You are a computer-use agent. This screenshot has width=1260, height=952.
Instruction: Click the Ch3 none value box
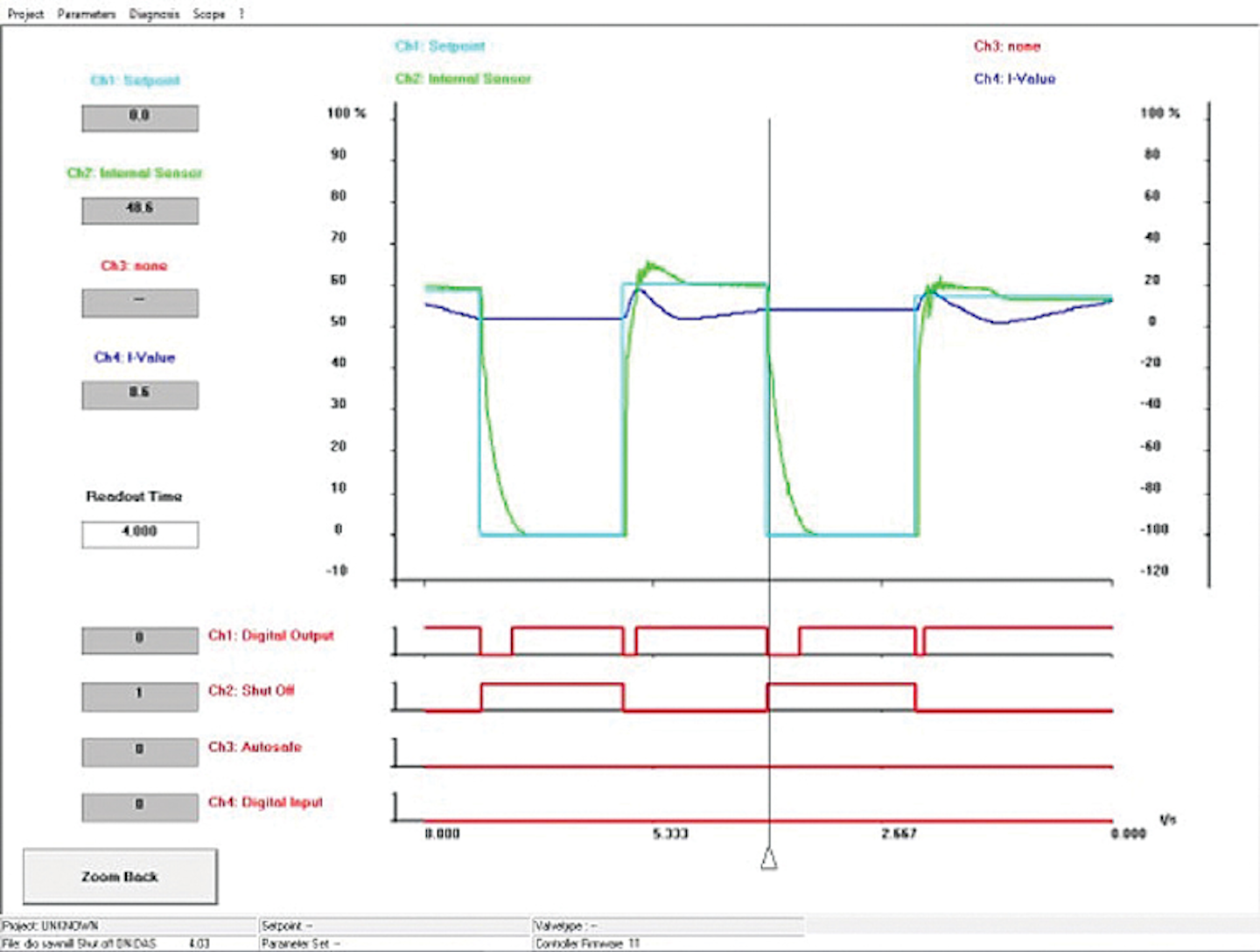(x=140, y=303)
